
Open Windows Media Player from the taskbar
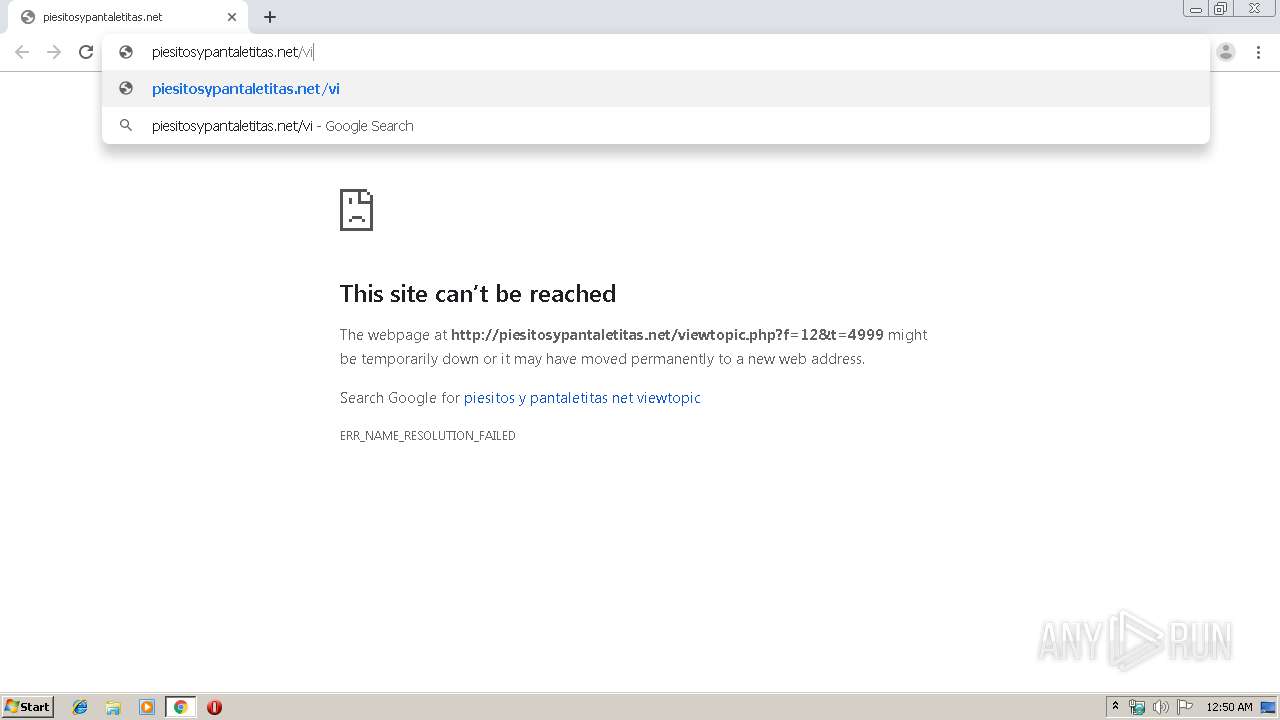[x=147, y=707]
